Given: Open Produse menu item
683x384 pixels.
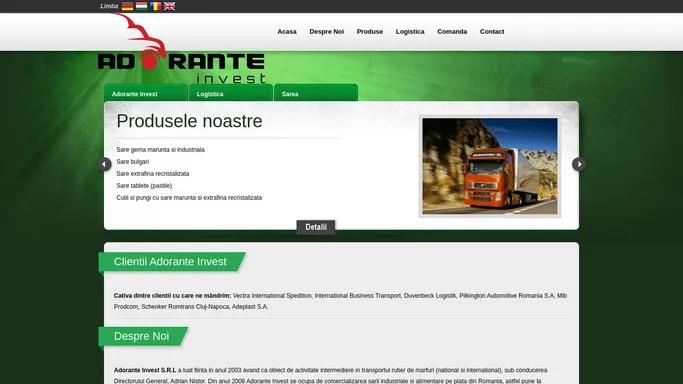Looking at the screenshot, I should pyautogui.click(x=370, y=32).
